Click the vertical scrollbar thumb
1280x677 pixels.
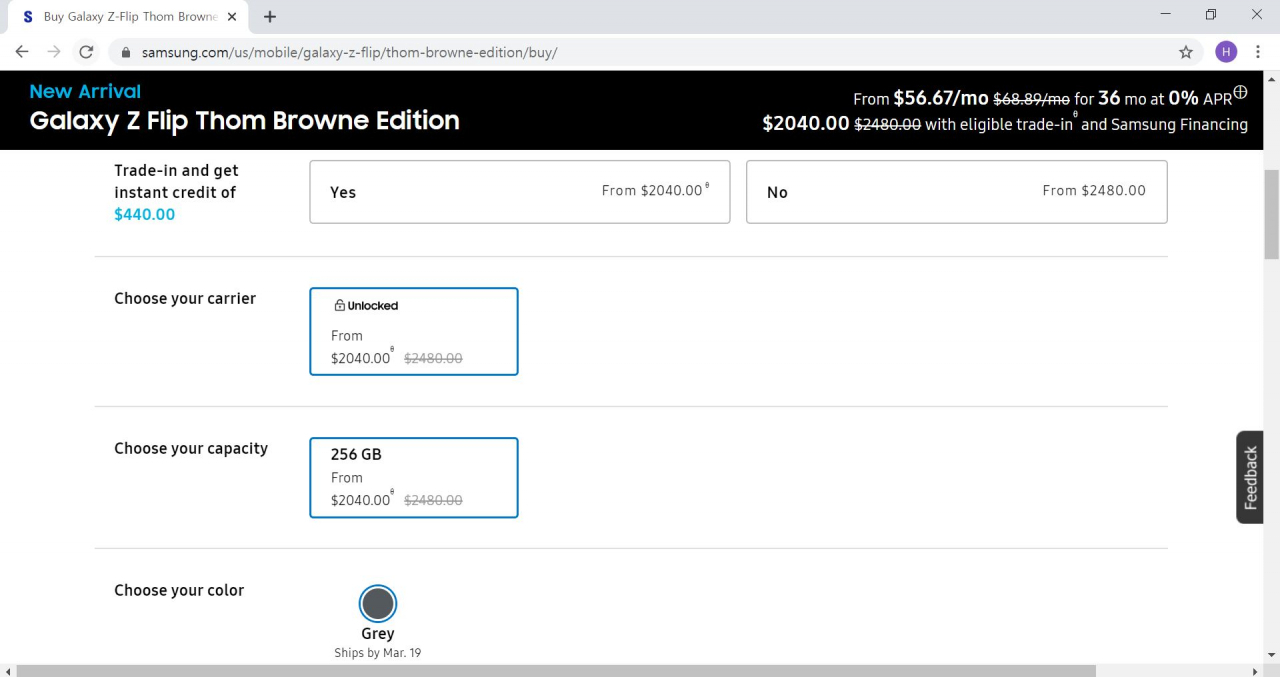click(1272, 215)
